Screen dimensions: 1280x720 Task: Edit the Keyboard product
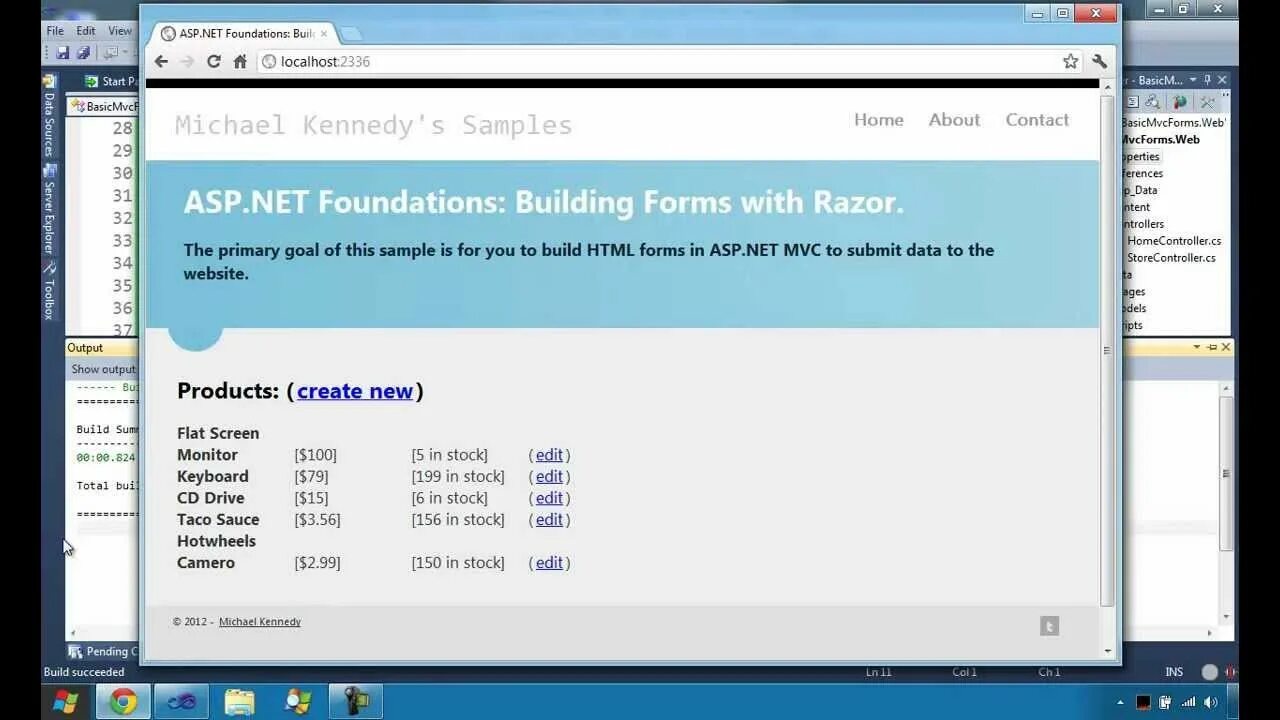pyautogui.click(x=549, y=477)
